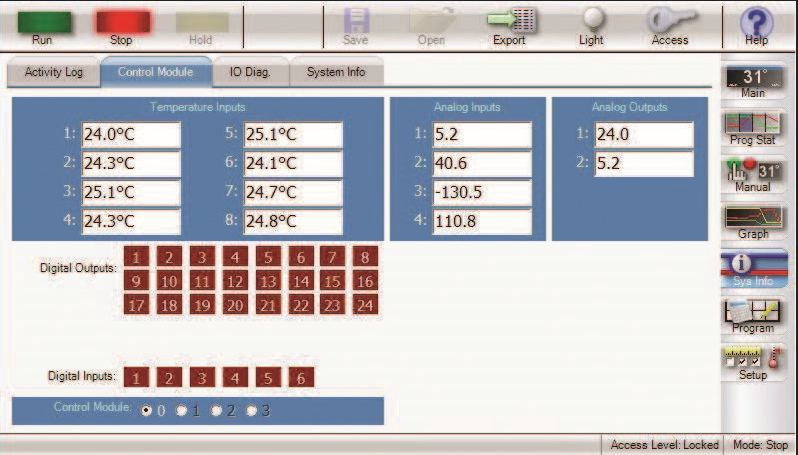Switch to the Activity Log tab
The height and width of the screenshot is (455, 798).
click(x=53, y=72)
